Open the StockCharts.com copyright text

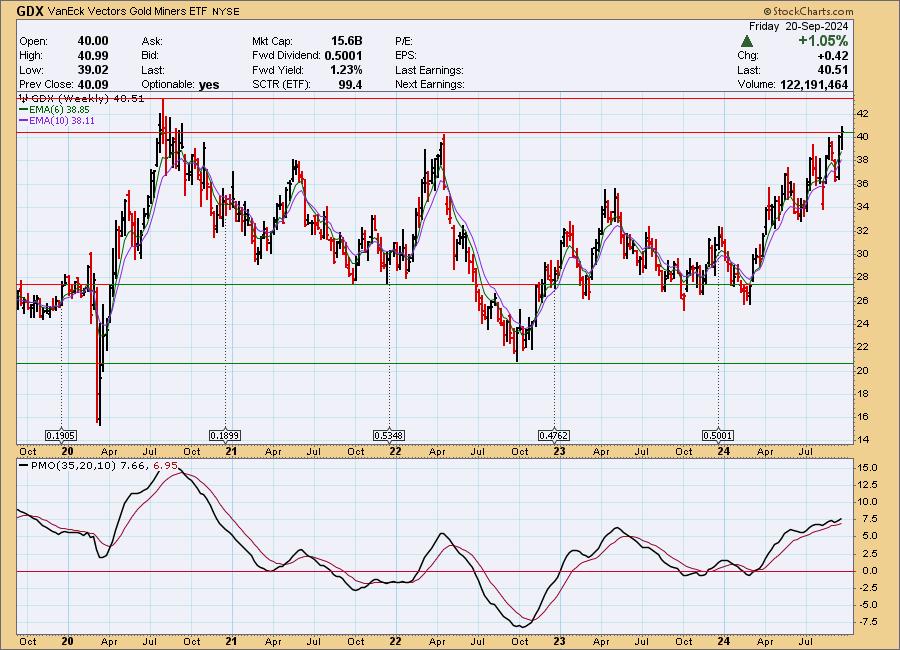pyautogui.click(x=808, y=11)
